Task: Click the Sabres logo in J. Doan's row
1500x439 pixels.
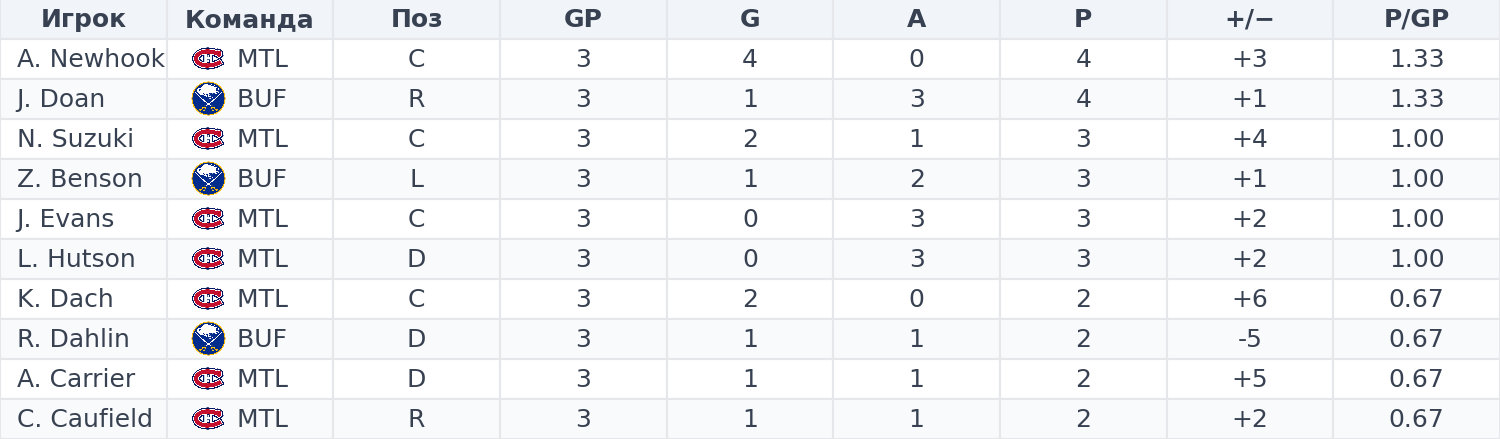Action: (208, 99)
